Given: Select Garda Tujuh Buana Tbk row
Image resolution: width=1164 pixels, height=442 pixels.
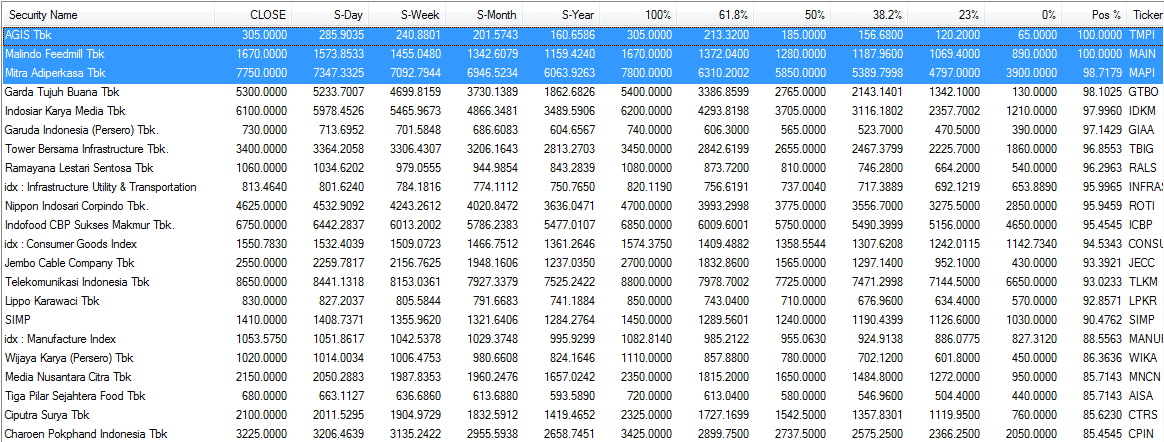Looking at the screenshot, I should point(582,92).
